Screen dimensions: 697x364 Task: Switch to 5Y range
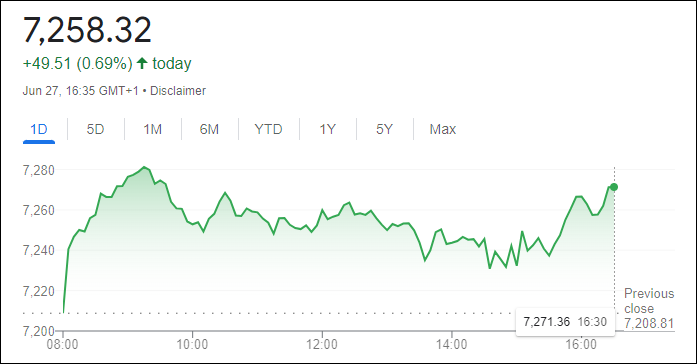point(385,129)
